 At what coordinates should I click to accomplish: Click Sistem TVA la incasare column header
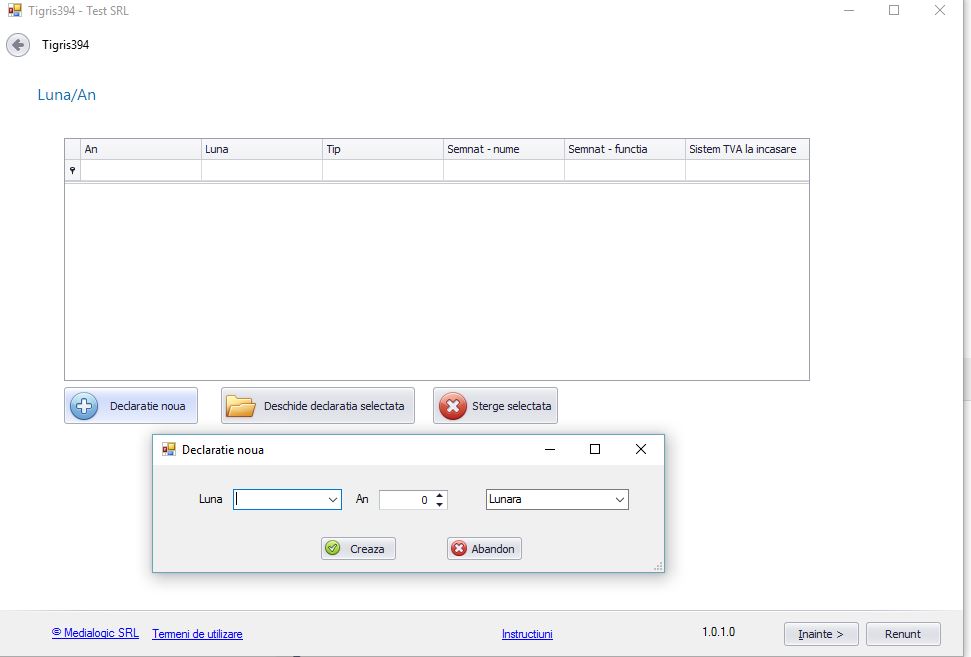(746, 149)
